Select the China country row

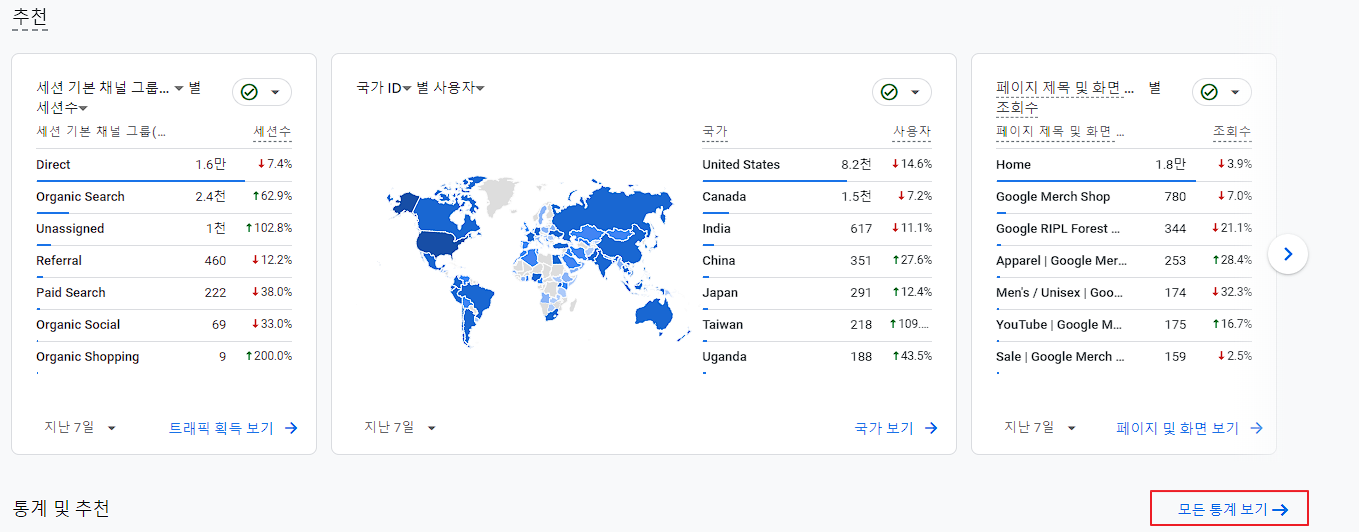(817, 260)
